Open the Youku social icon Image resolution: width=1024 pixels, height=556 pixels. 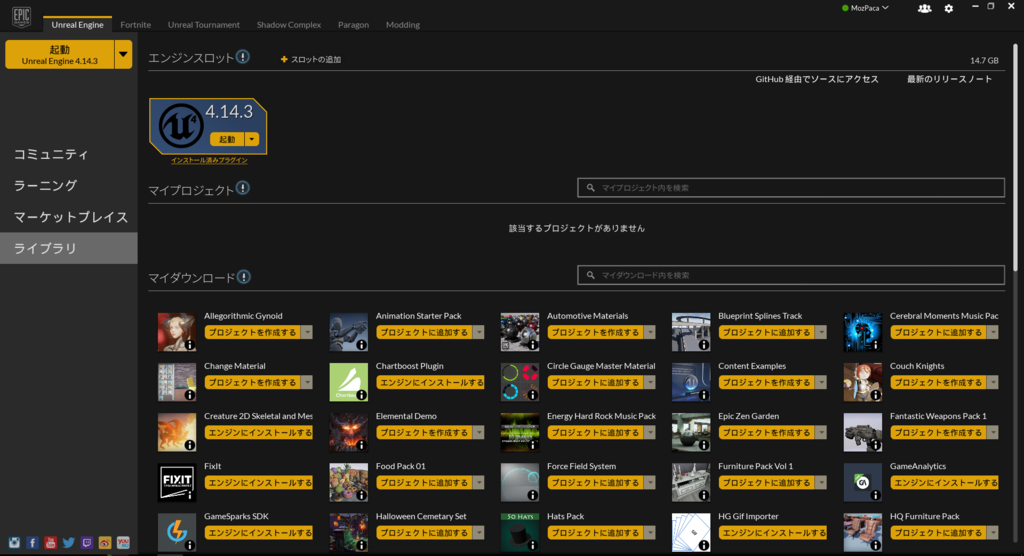123,543
